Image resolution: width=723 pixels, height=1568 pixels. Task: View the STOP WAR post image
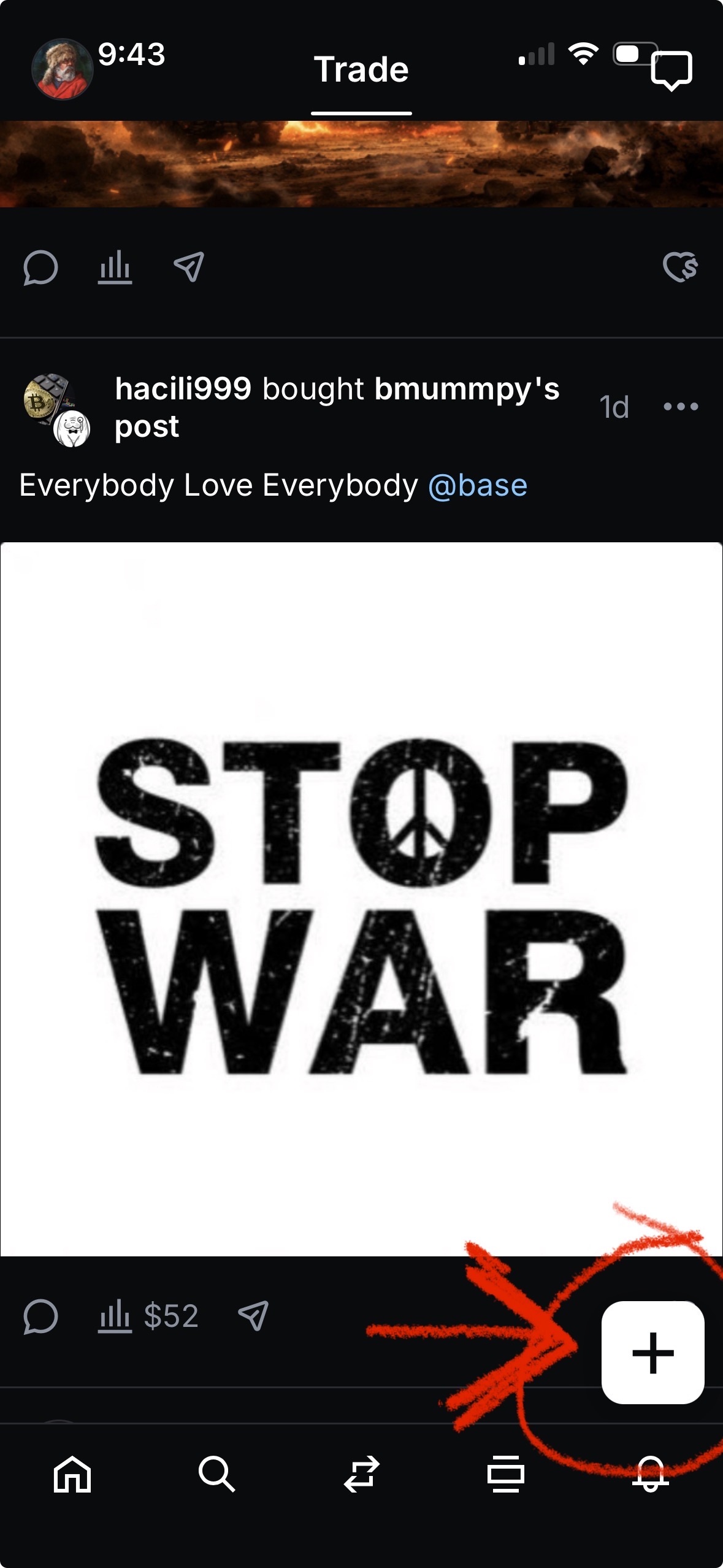361,899
